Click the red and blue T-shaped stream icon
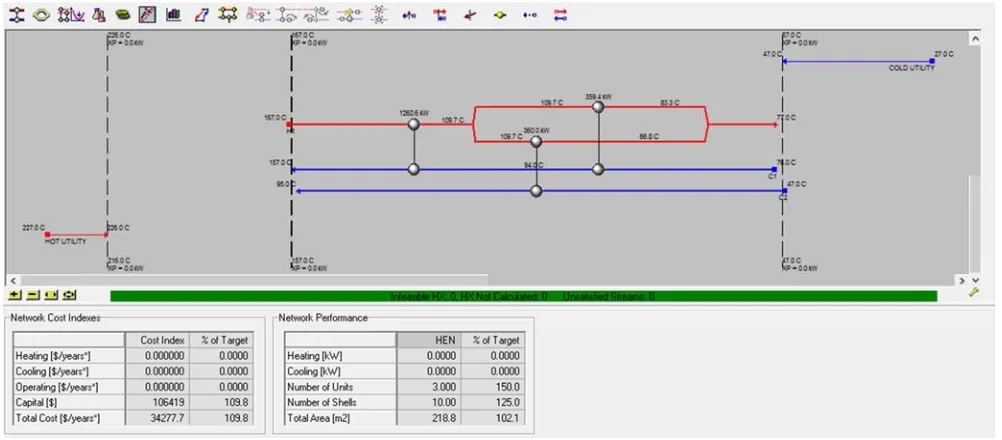This screenshot has width=1002, height=440. pyautogui.click(x=440, y=15)
